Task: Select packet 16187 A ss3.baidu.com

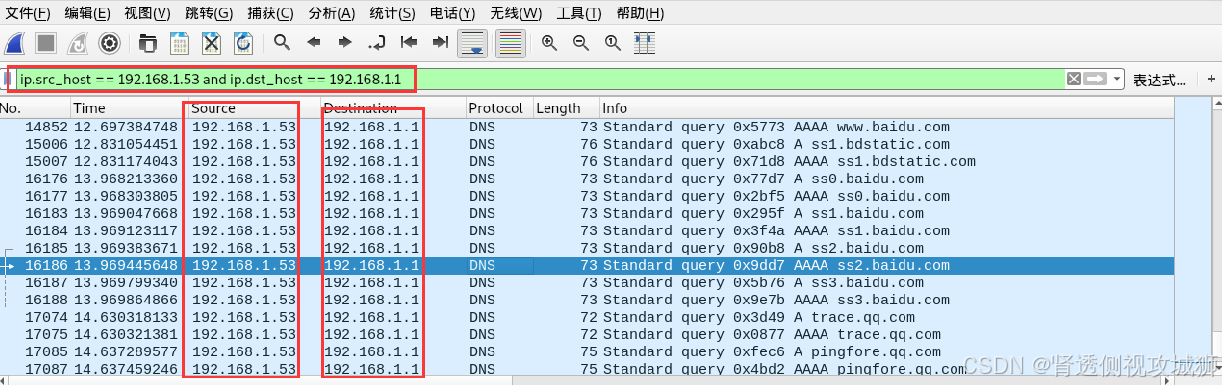Action: 586,282
